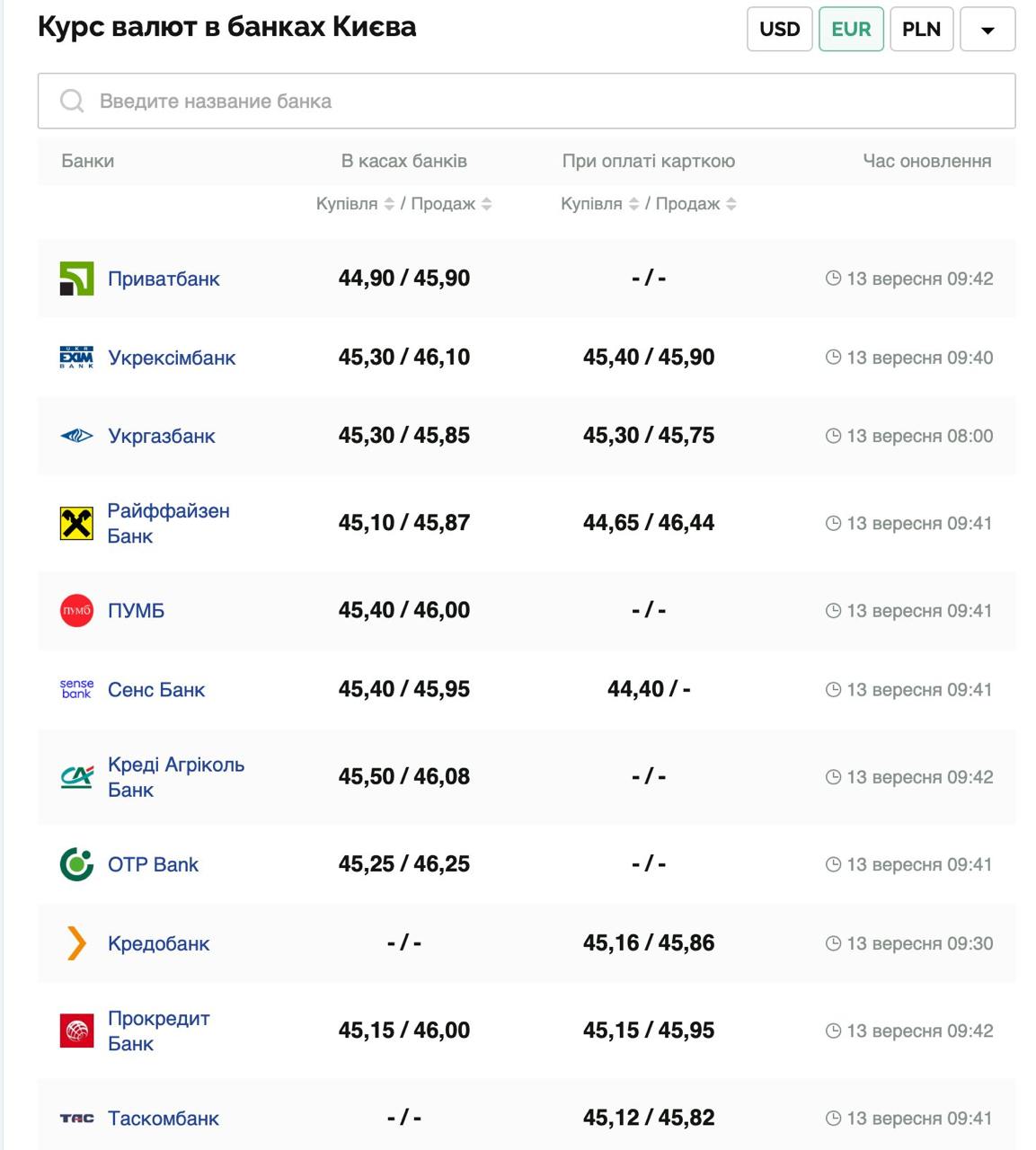Click the ProCredit Bank red logo
This screenshot has height=1150, width=1036.
click(x=76, y=1031)
